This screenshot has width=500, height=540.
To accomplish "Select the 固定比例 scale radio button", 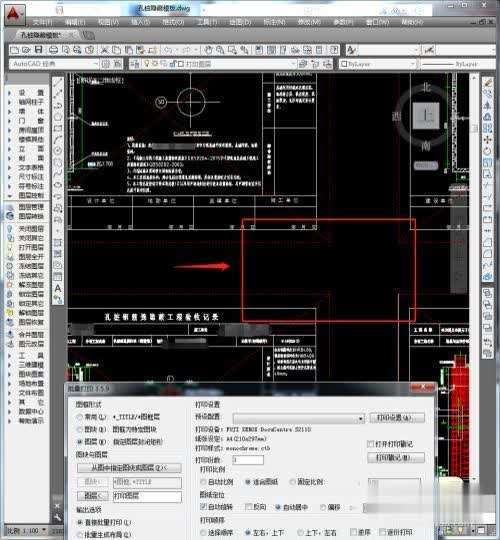I will (293, 481).
